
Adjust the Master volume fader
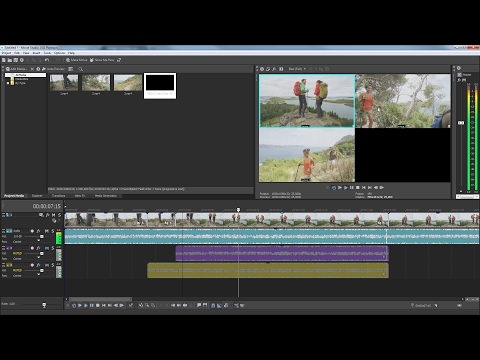pos(461,123)
